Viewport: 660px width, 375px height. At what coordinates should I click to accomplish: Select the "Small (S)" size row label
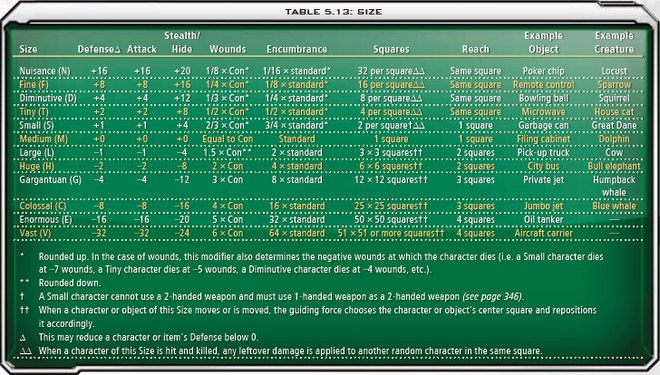36,125
